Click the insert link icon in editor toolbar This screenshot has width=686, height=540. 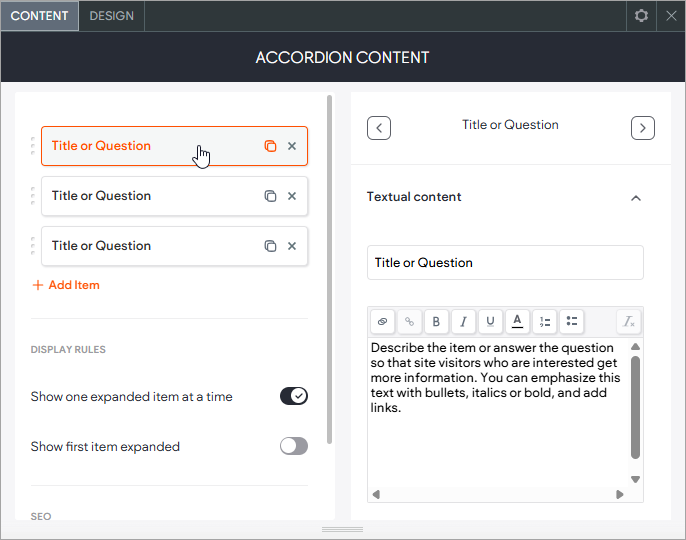pyautogui.click(x=382, y=321)
